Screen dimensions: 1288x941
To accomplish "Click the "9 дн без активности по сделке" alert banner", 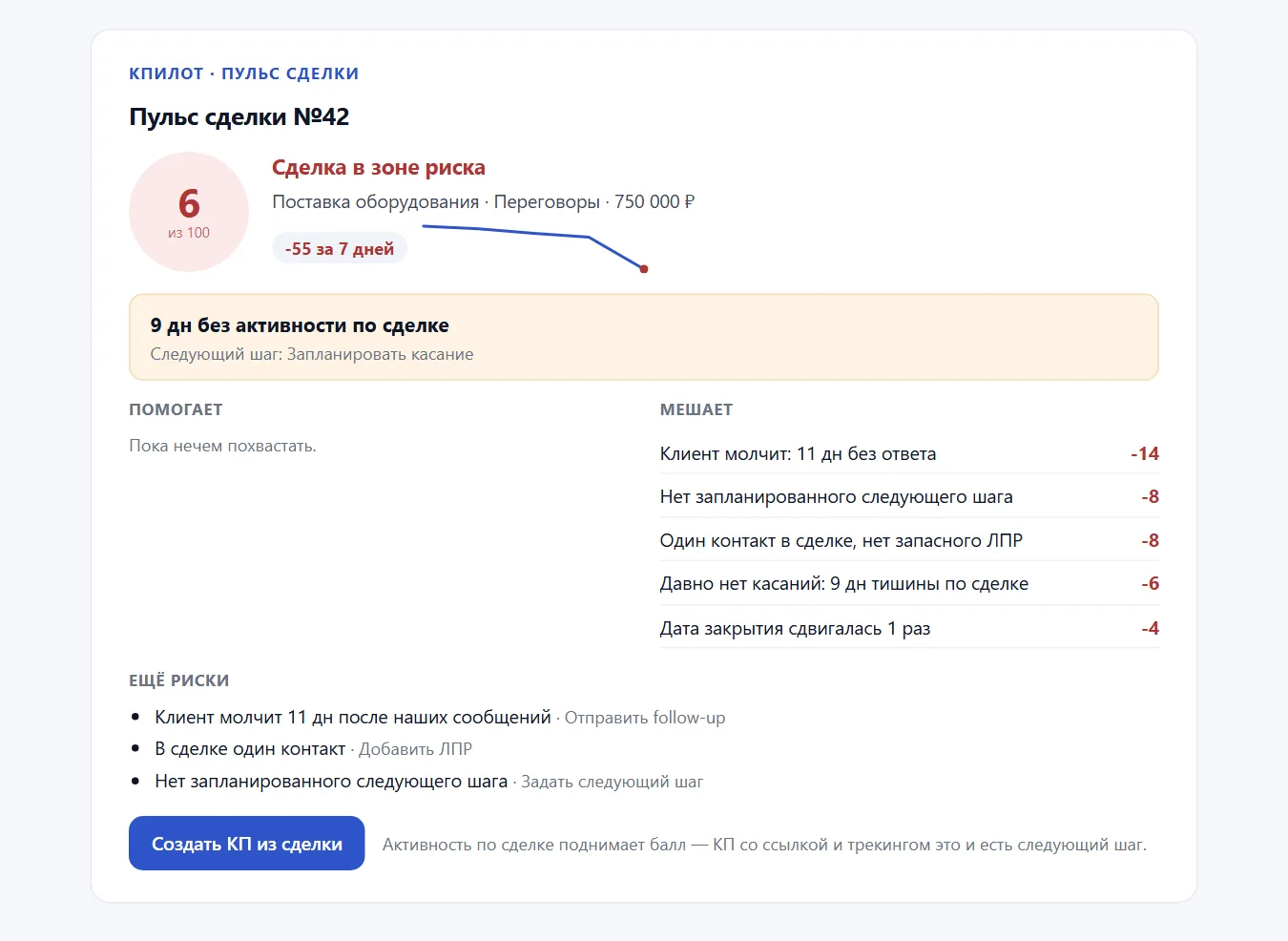I will click(644, 337).
